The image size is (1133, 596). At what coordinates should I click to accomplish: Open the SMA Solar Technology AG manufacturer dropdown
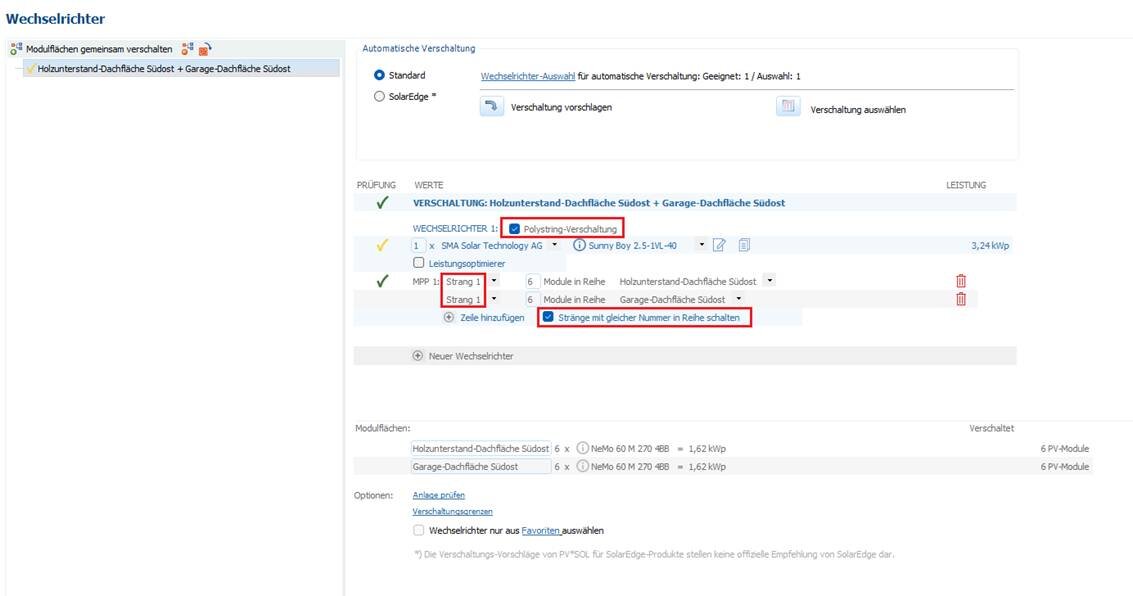[x=554, y=245]
